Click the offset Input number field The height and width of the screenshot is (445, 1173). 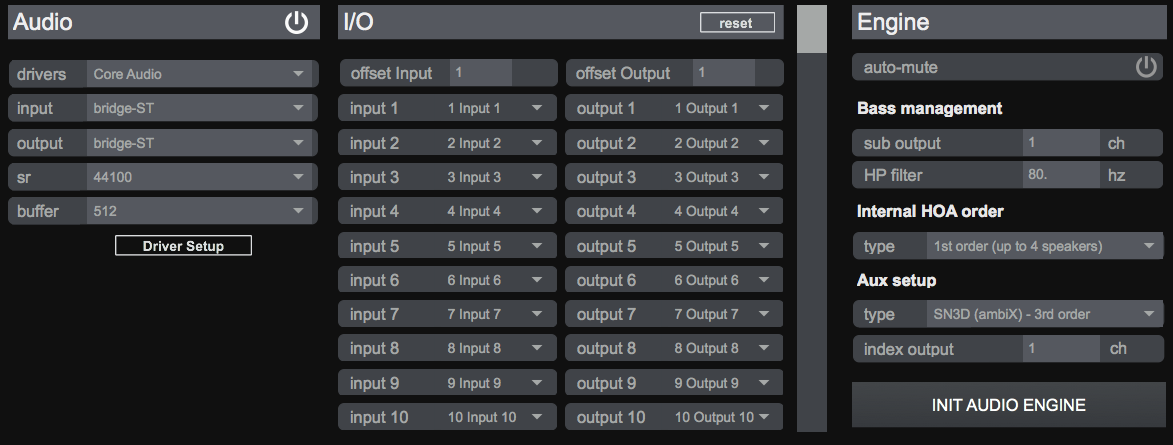(x=481, y=73)
